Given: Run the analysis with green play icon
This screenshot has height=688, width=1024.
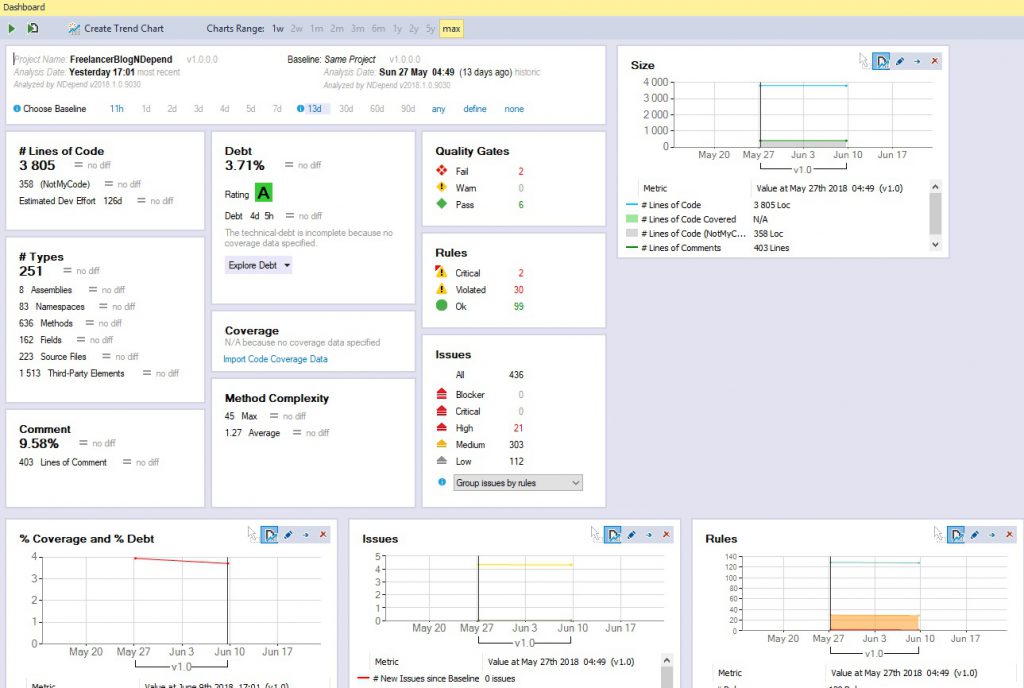Looking at the screenshot, I should coord(12,29).
